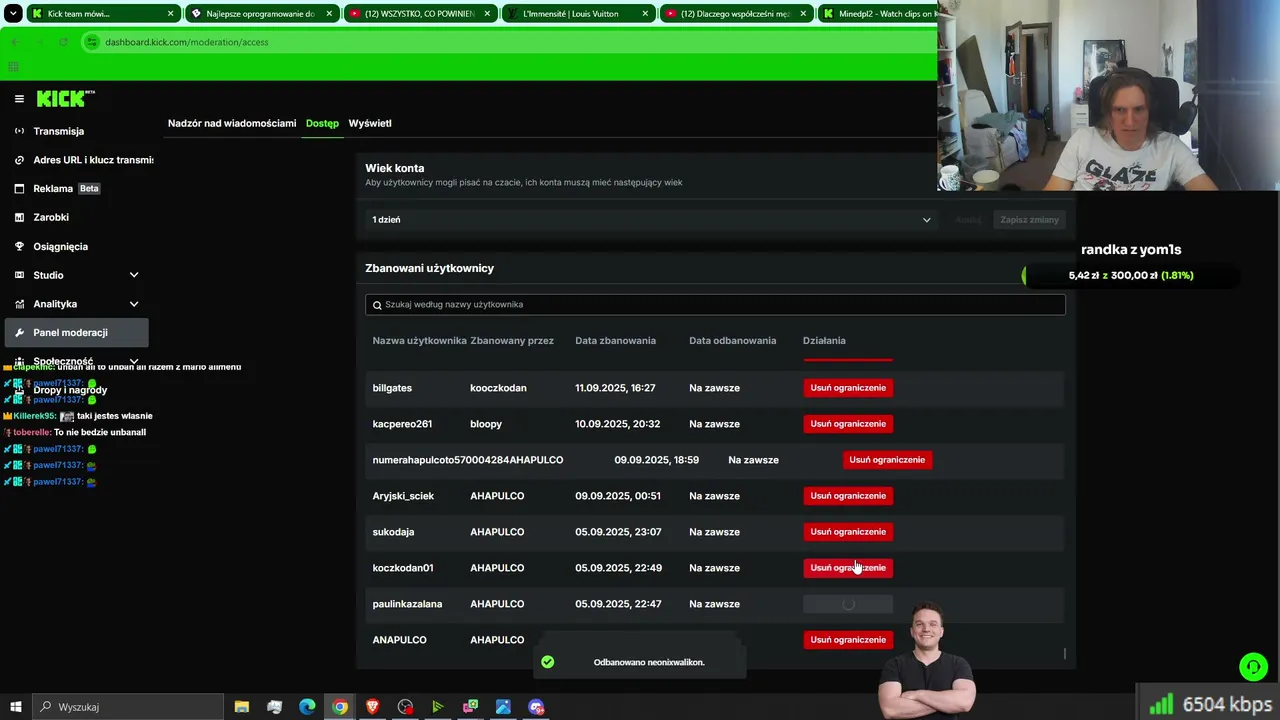Open the Photos app in the taskbar

coord(503,707)
